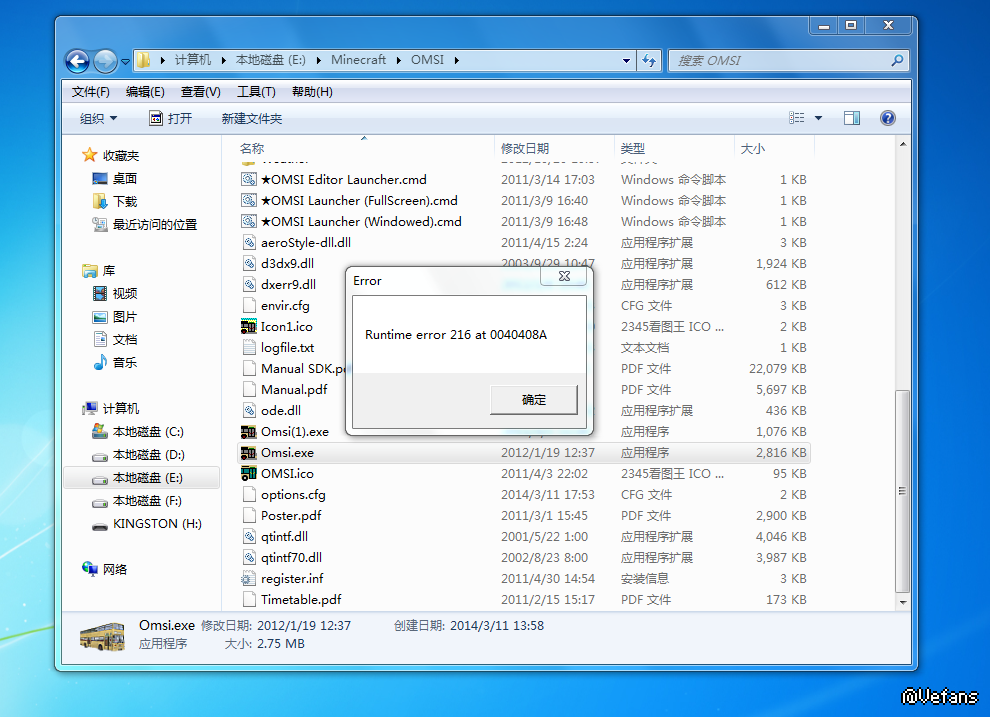
Task: Click the d3dx9.dll file icon
Action: 249,263
